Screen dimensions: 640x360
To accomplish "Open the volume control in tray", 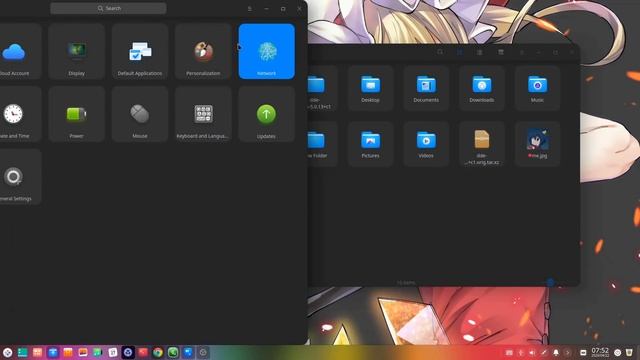I will [x=532, y=353].
